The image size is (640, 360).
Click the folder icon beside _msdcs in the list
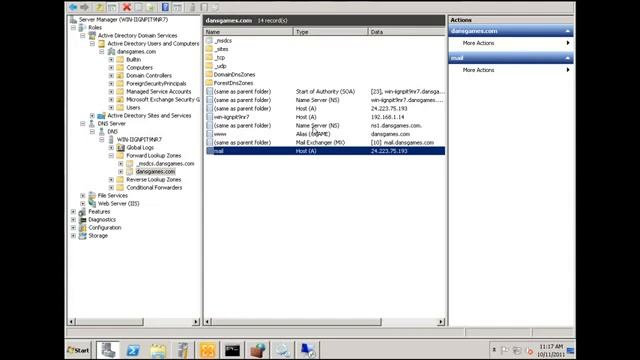coord(209,40)
